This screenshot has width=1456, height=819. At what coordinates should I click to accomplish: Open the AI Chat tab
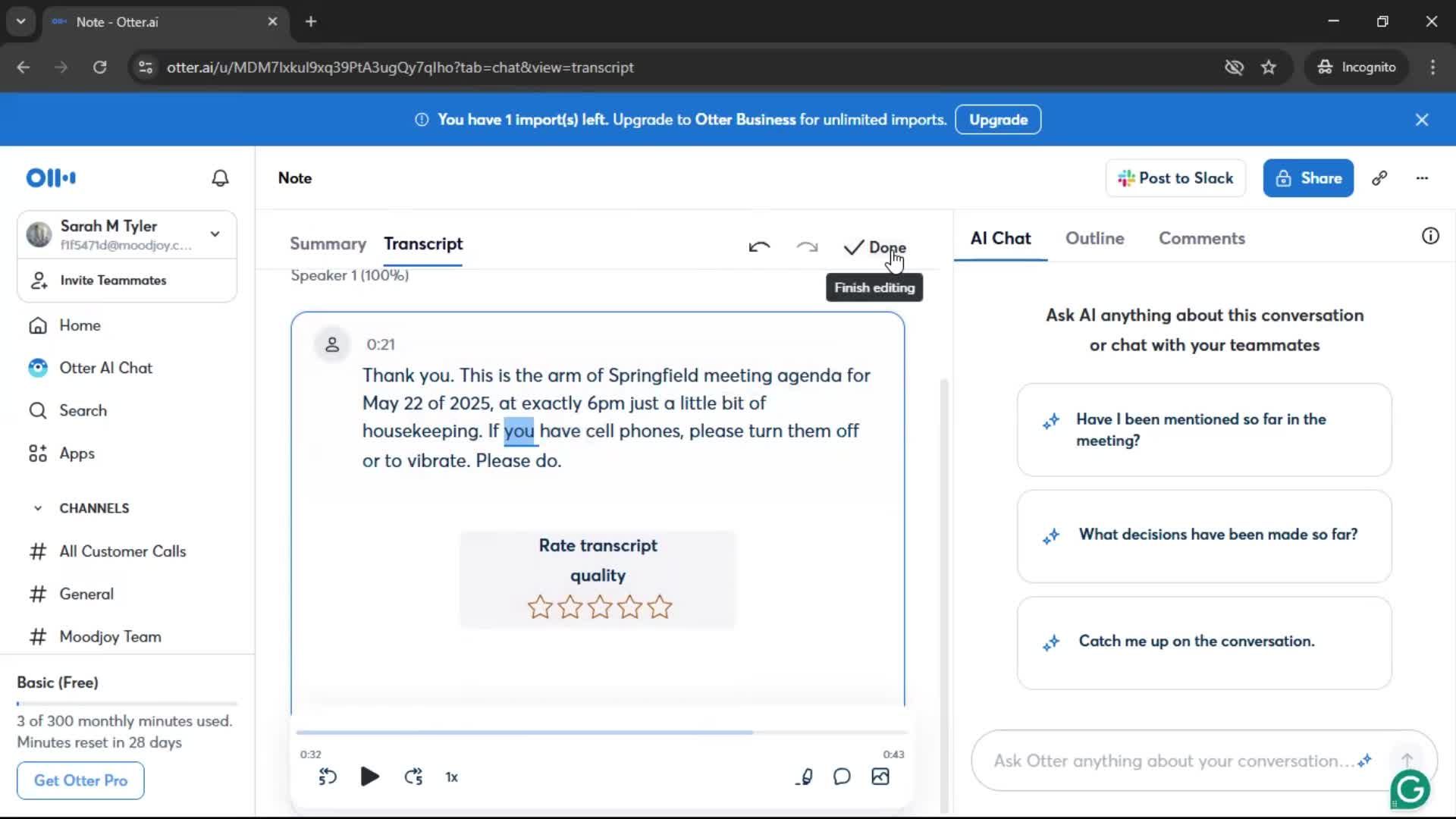pos(1000,238)
